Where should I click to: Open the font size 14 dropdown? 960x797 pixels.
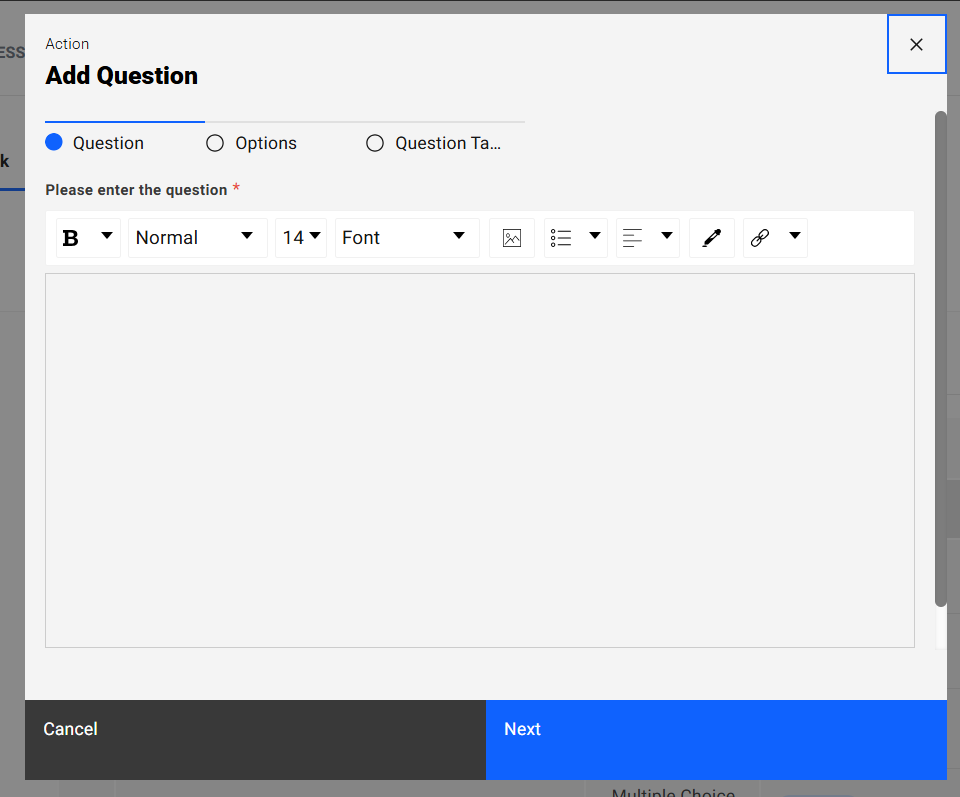click(x=301, y=238)
